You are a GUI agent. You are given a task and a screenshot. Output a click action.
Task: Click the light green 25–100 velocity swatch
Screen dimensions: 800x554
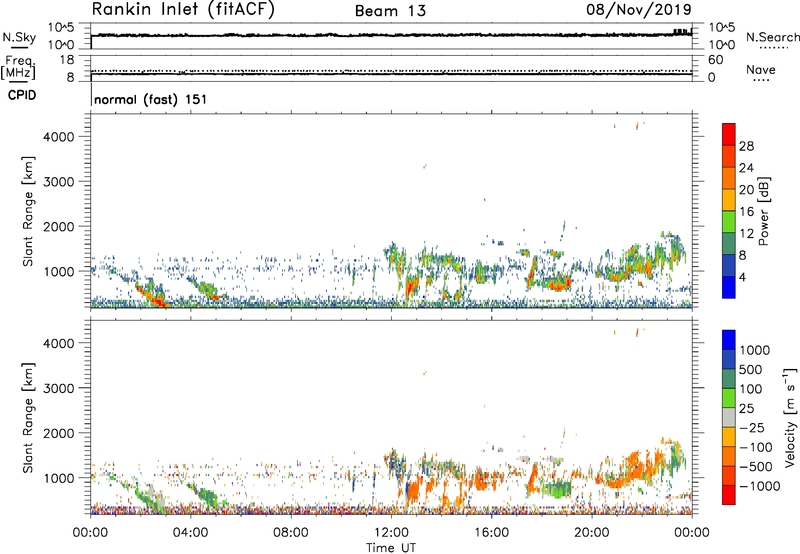[729, 398]
